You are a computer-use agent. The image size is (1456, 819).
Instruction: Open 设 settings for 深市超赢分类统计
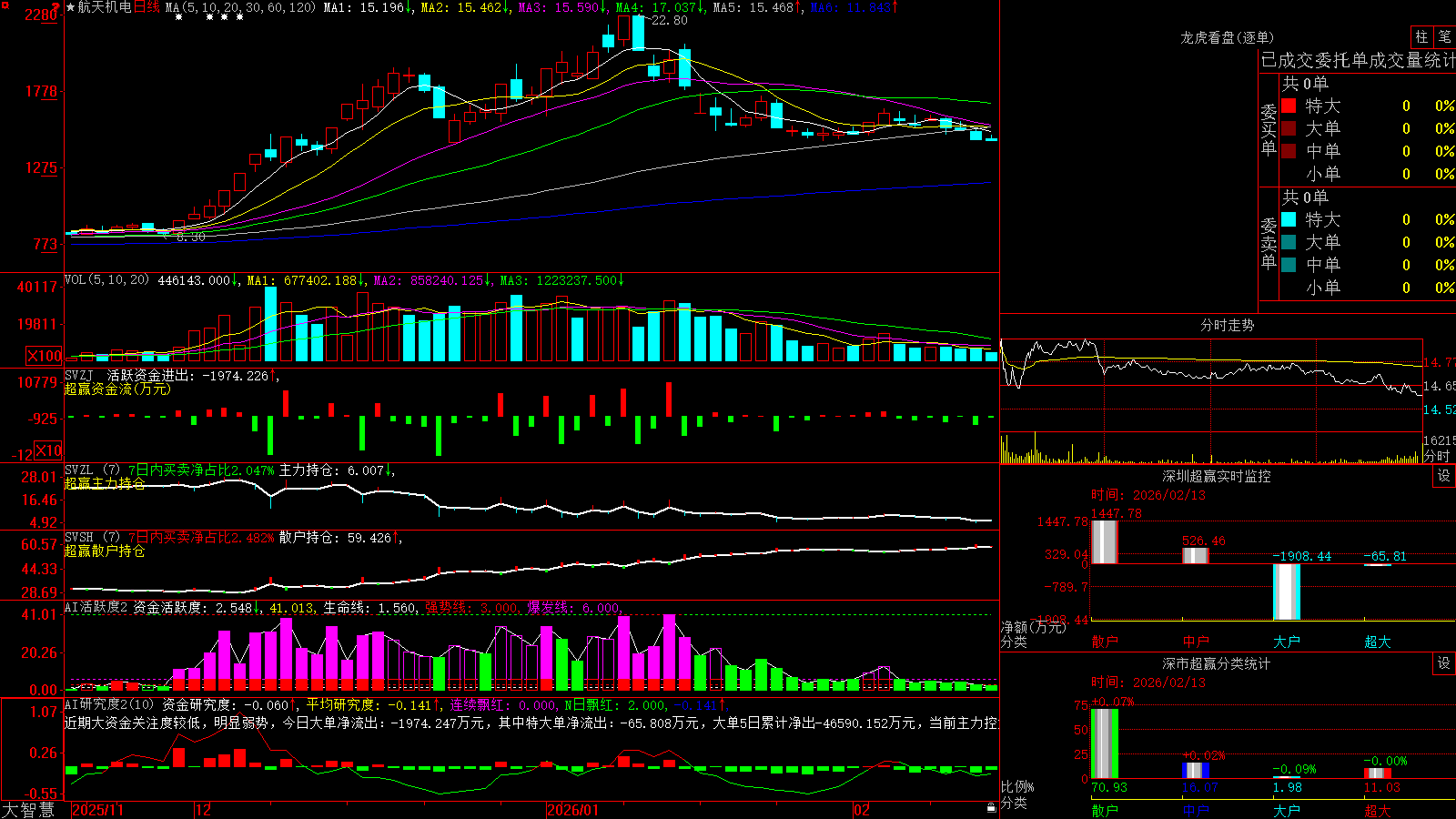[1444, 663]
